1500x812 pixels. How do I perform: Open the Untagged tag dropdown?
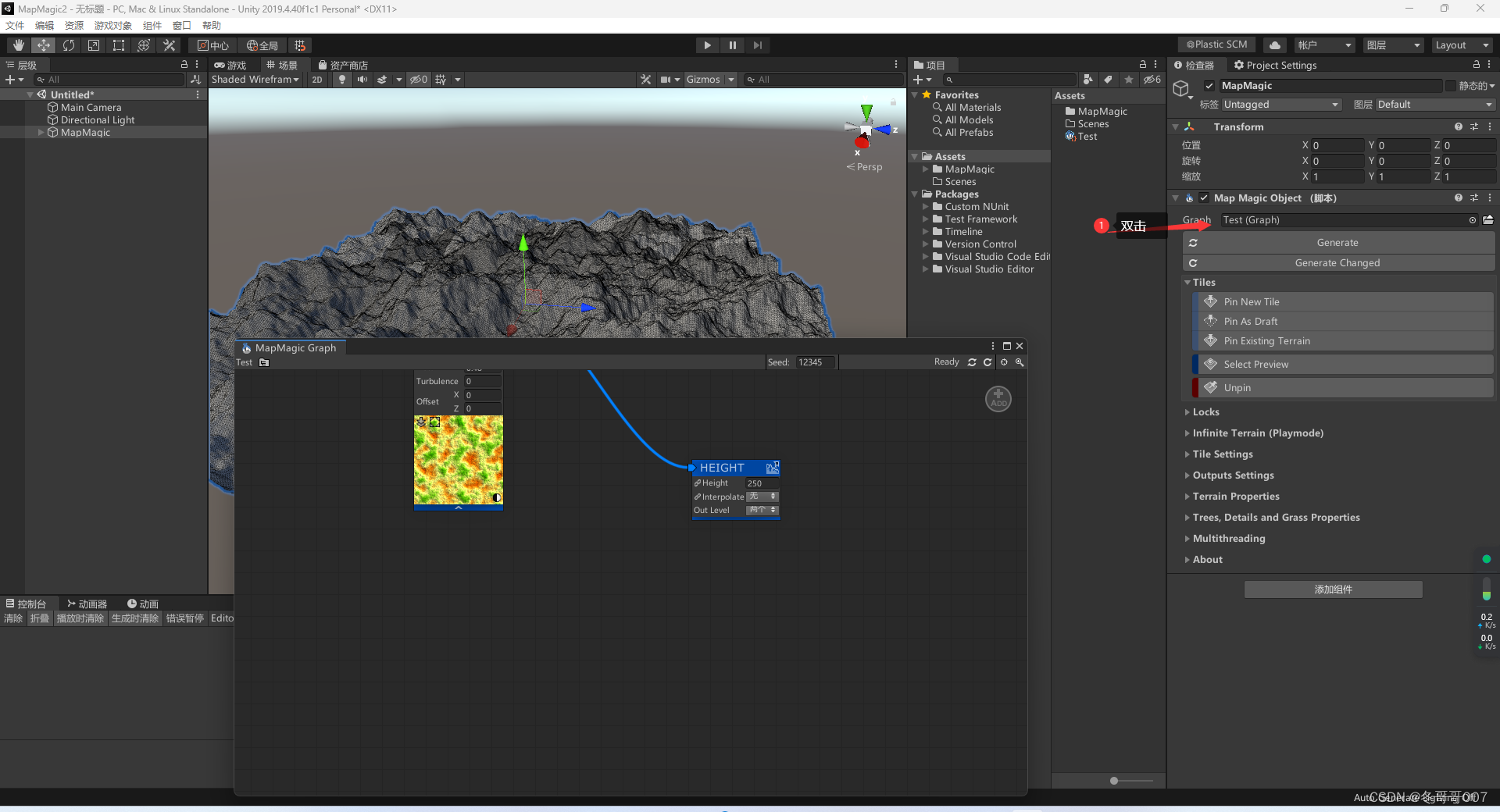pyautogui.click(x=1280, y=104)
